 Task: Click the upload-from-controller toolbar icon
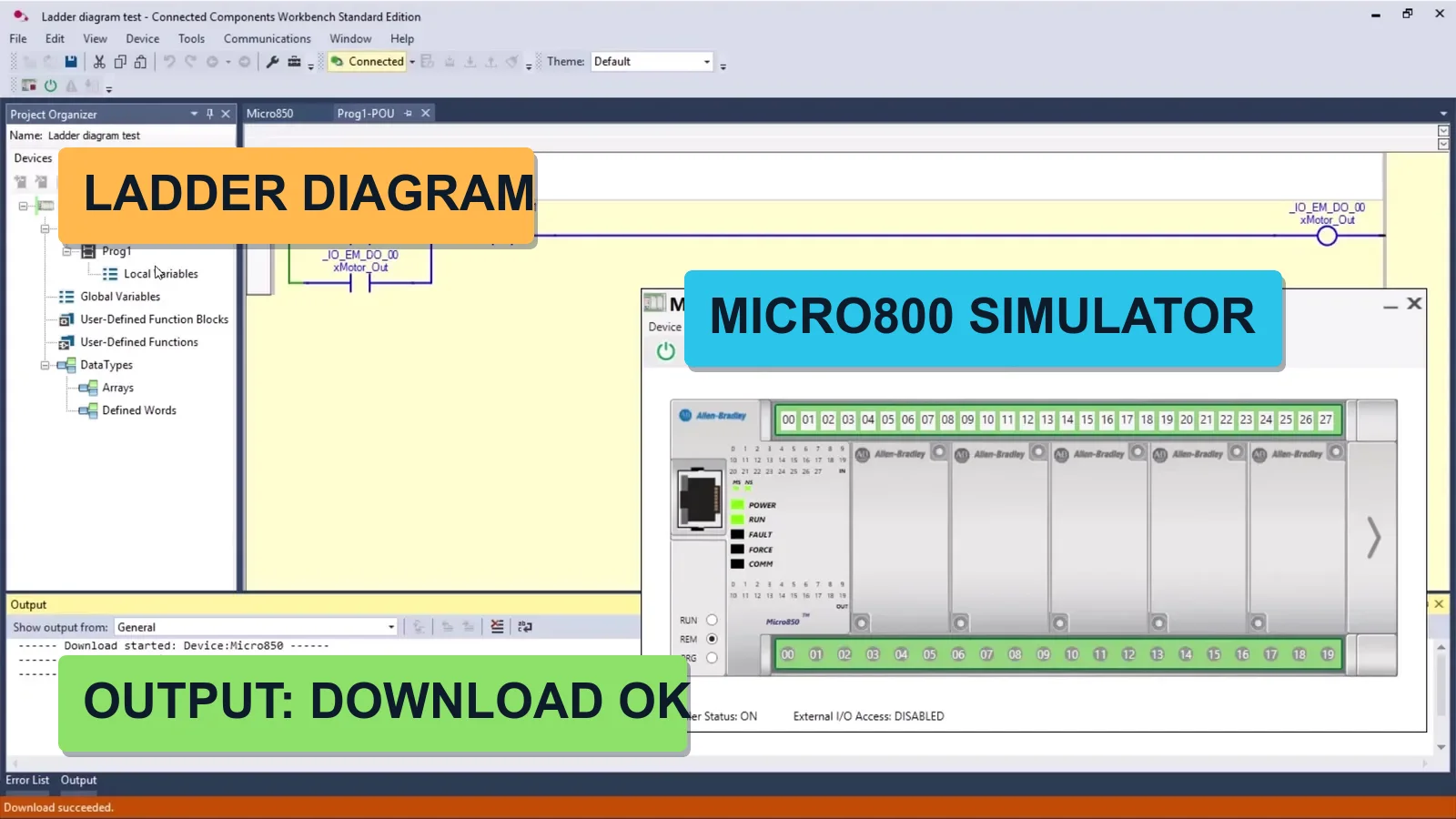point(490,62)
